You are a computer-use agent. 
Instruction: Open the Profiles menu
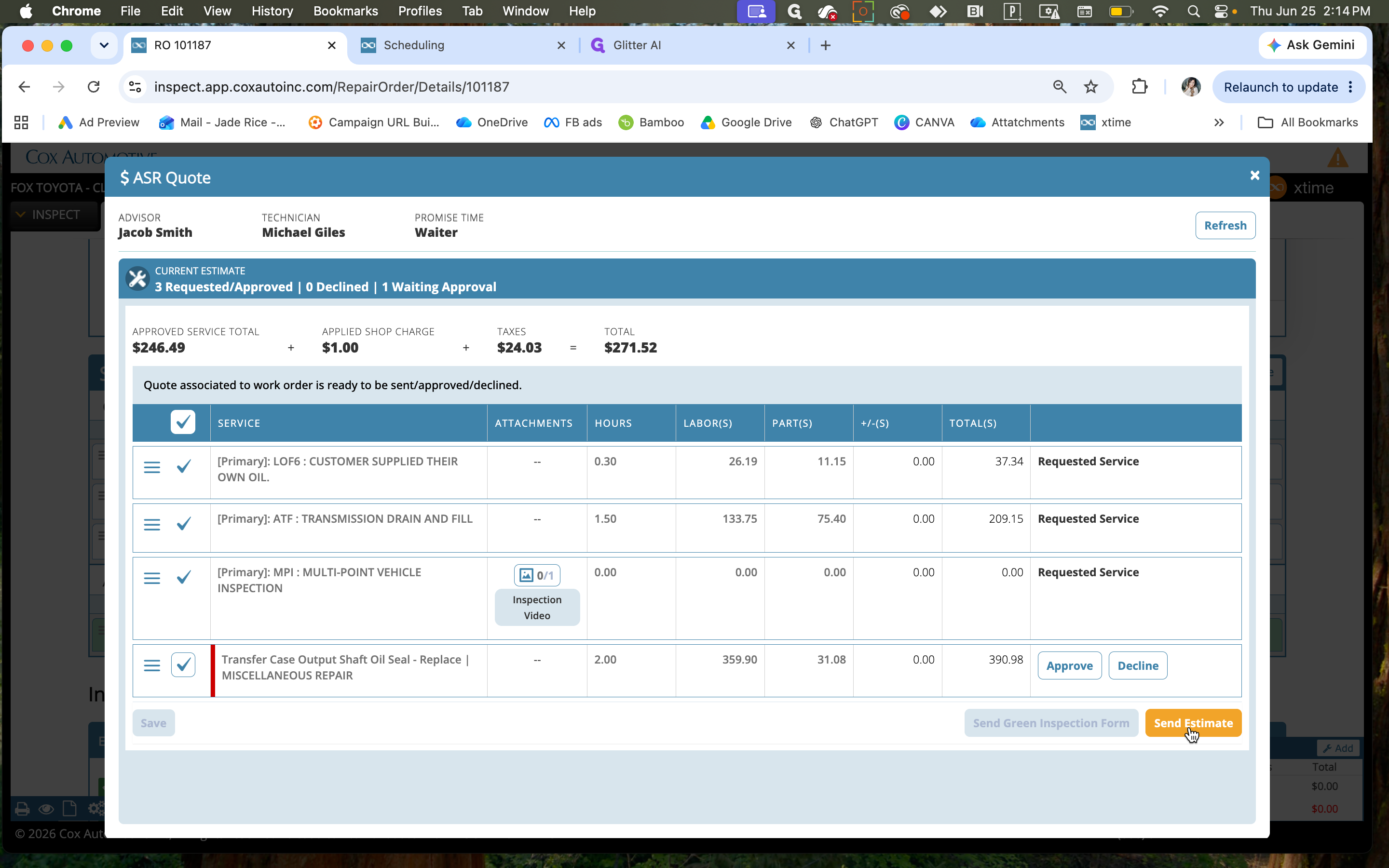point(420,12)
